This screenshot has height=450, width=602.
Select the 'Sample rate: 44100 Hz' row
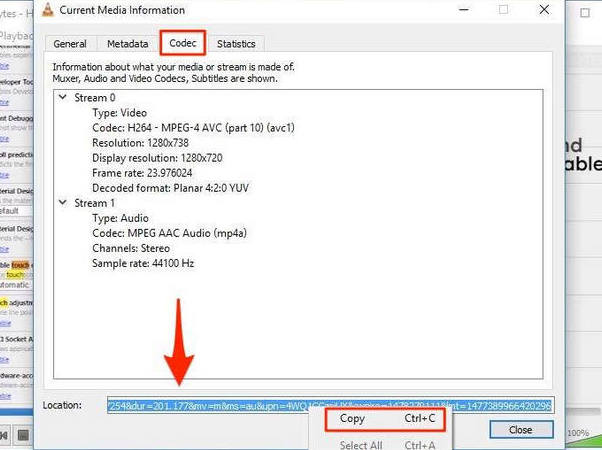point(143,263)
